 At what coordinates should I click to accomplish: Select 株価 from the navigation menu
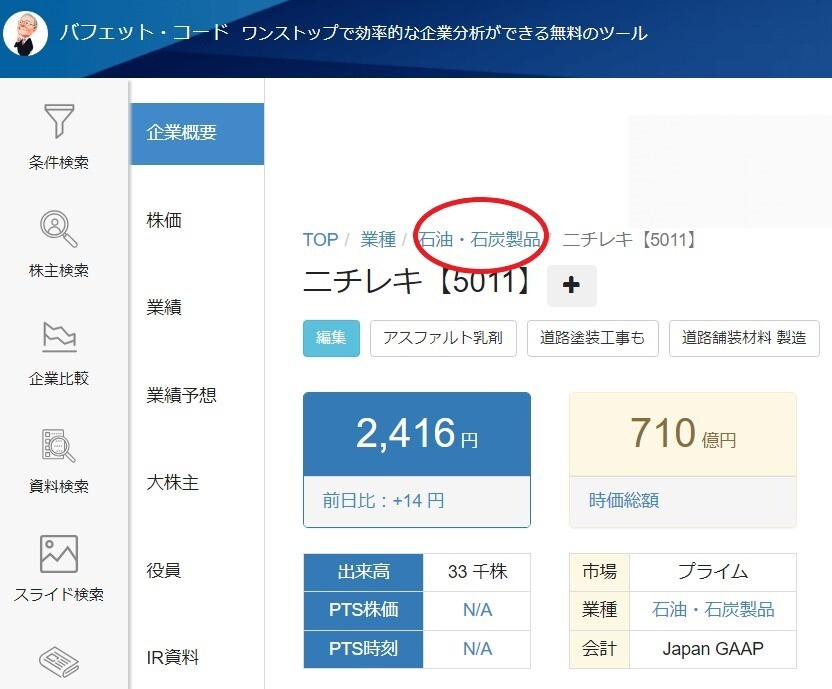tap(163, 220)
